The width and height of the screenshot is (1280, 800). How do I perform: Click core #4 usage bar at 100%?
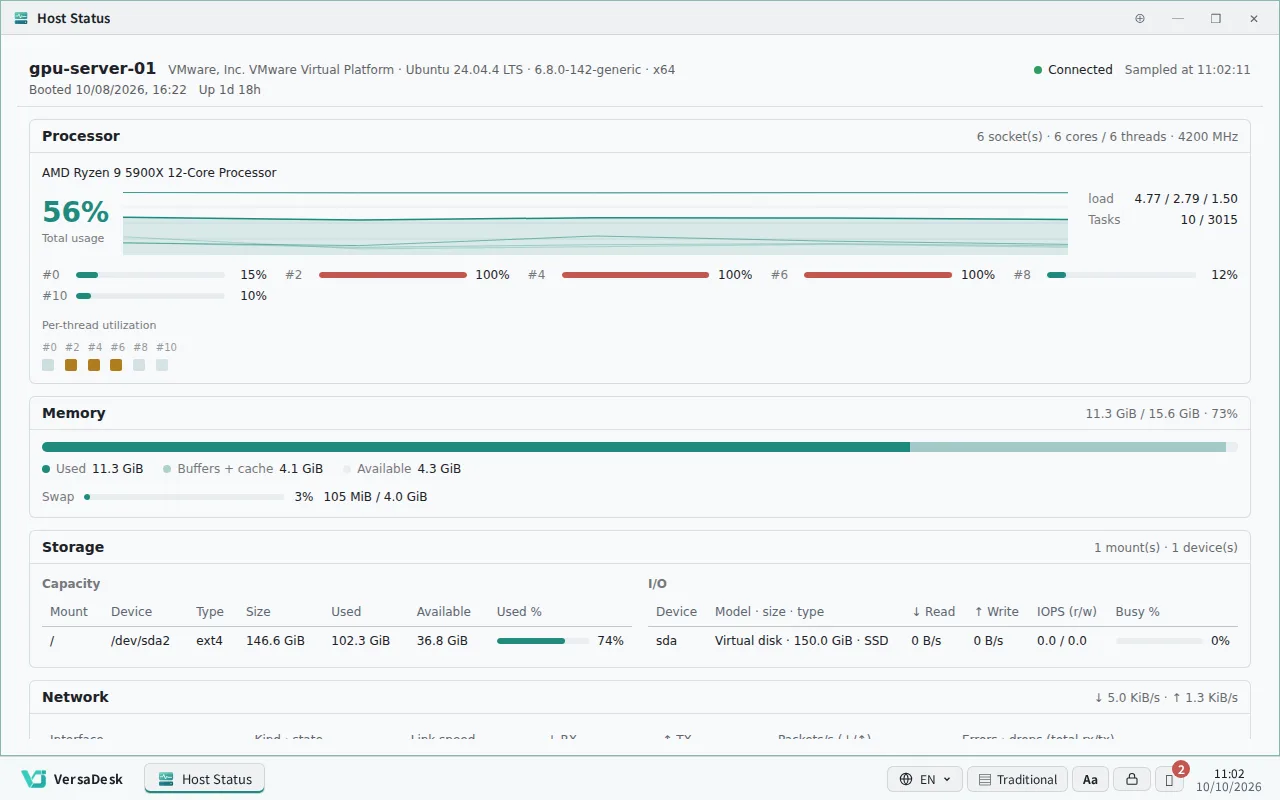pyautogui.click(x=635, y=275)
